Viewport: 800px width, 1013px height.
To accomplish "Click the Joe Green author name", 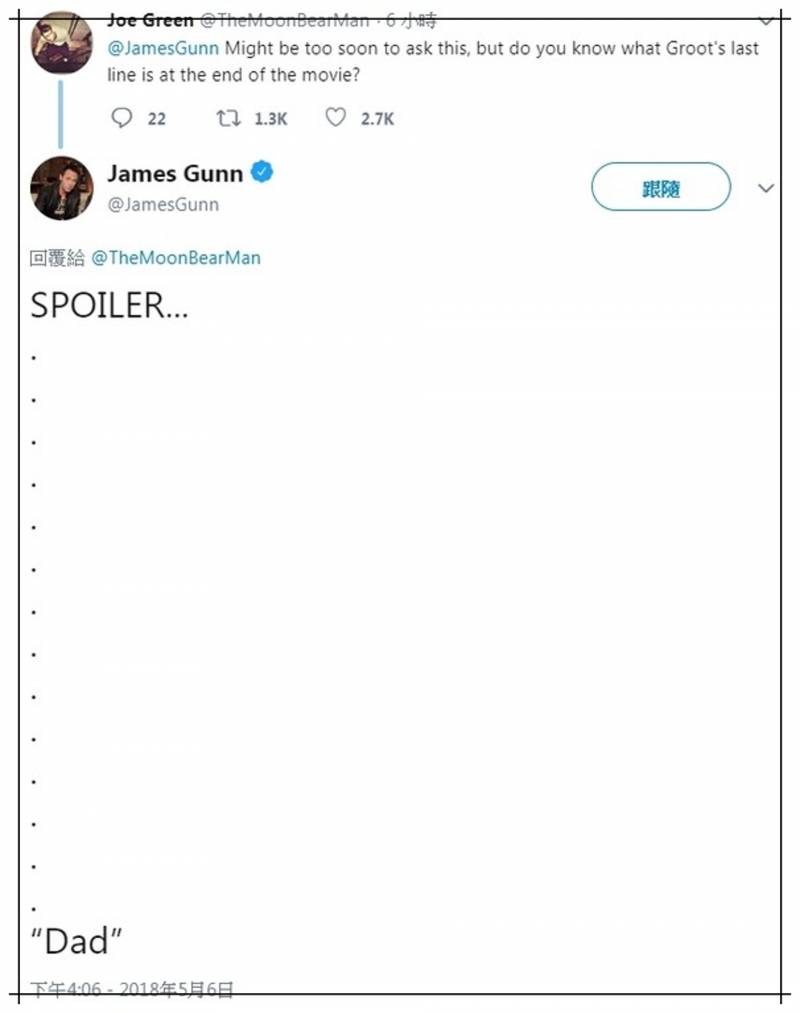I will (150, 21).
